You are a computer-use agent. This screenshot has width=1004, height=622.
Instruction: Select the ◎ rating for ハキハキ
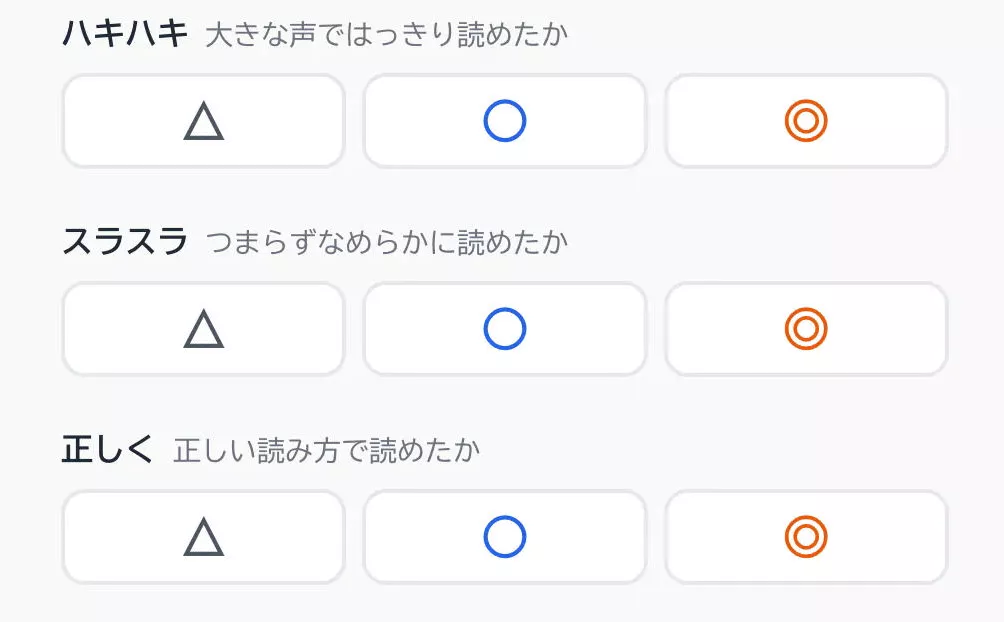pos(806,120)
